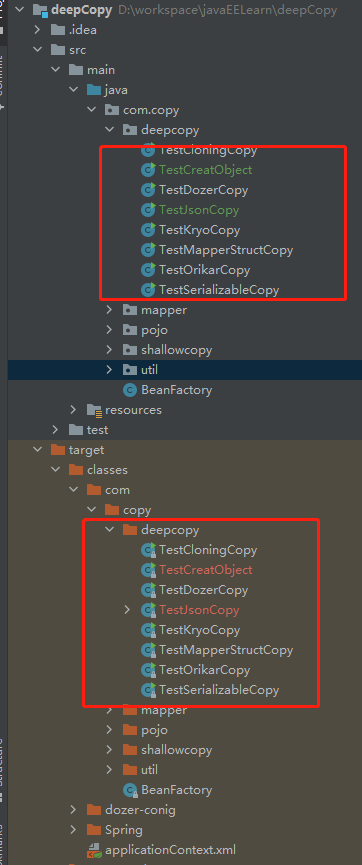Expand TestJsonCopy node in target classes
Image resolution: width=362 pixels, height=865 pixels.
click(128, 610)
